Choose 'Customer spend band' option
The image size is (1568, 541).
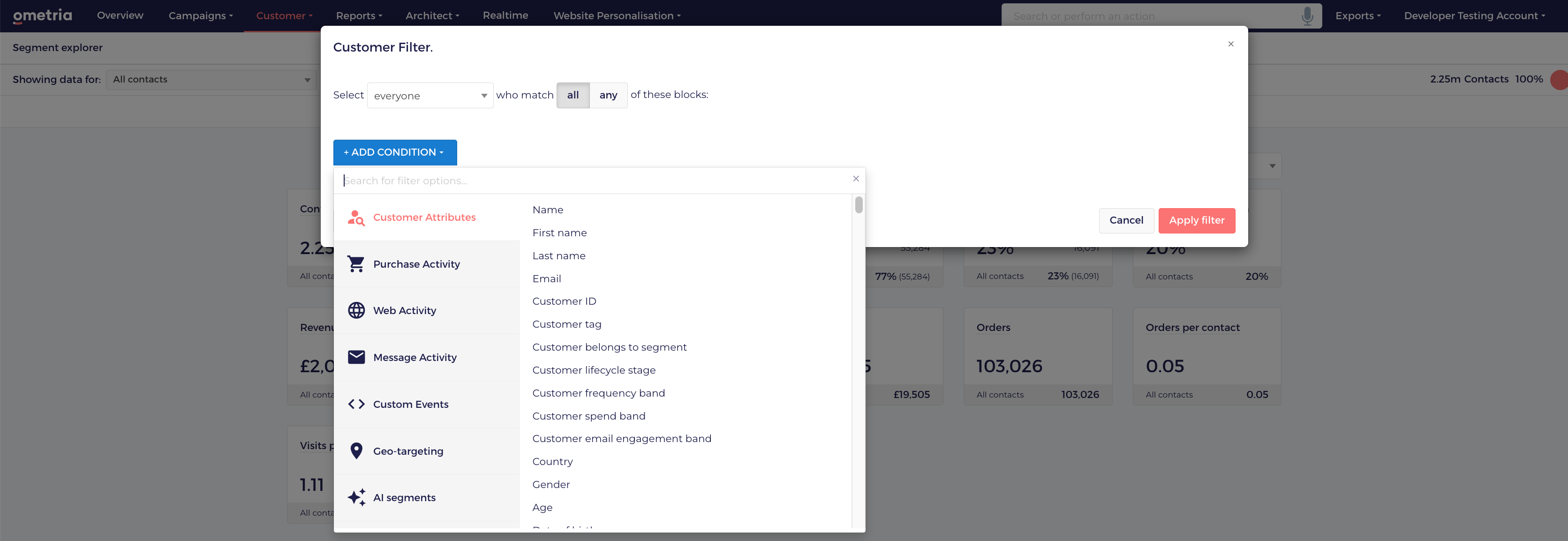(588, 416)
